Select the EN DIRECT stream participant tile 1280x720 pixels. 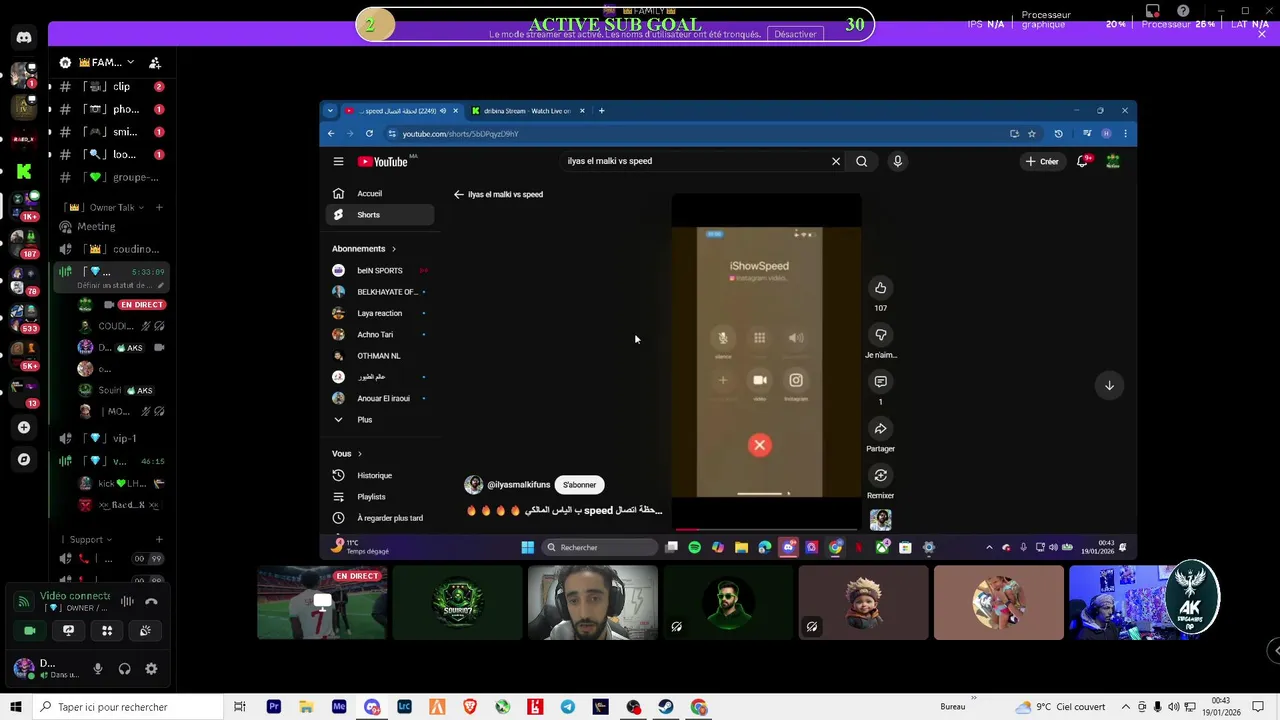click(x=322, y=603)
